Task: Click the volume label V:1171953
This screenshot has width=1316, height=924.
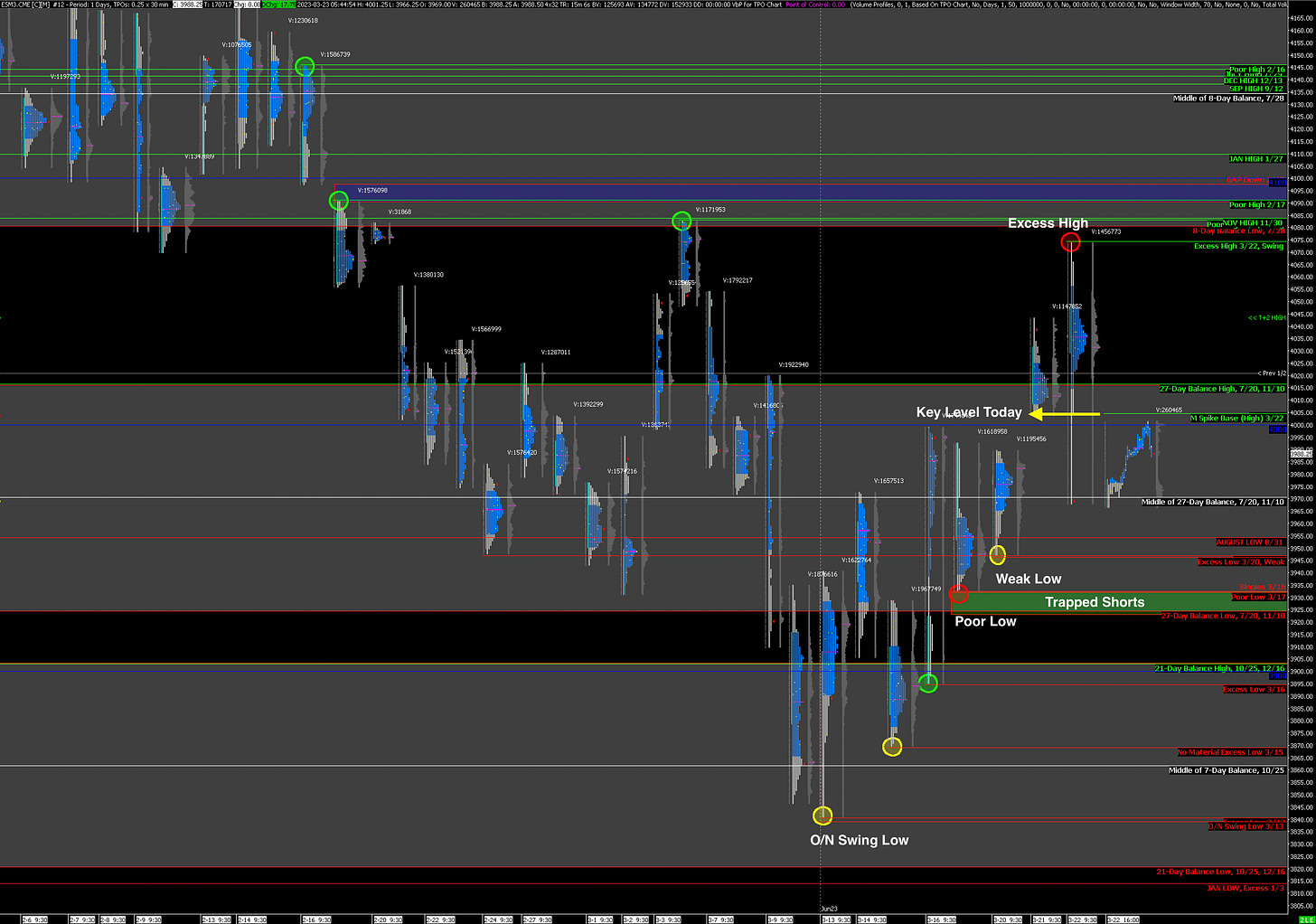Action: coord(710,210)
